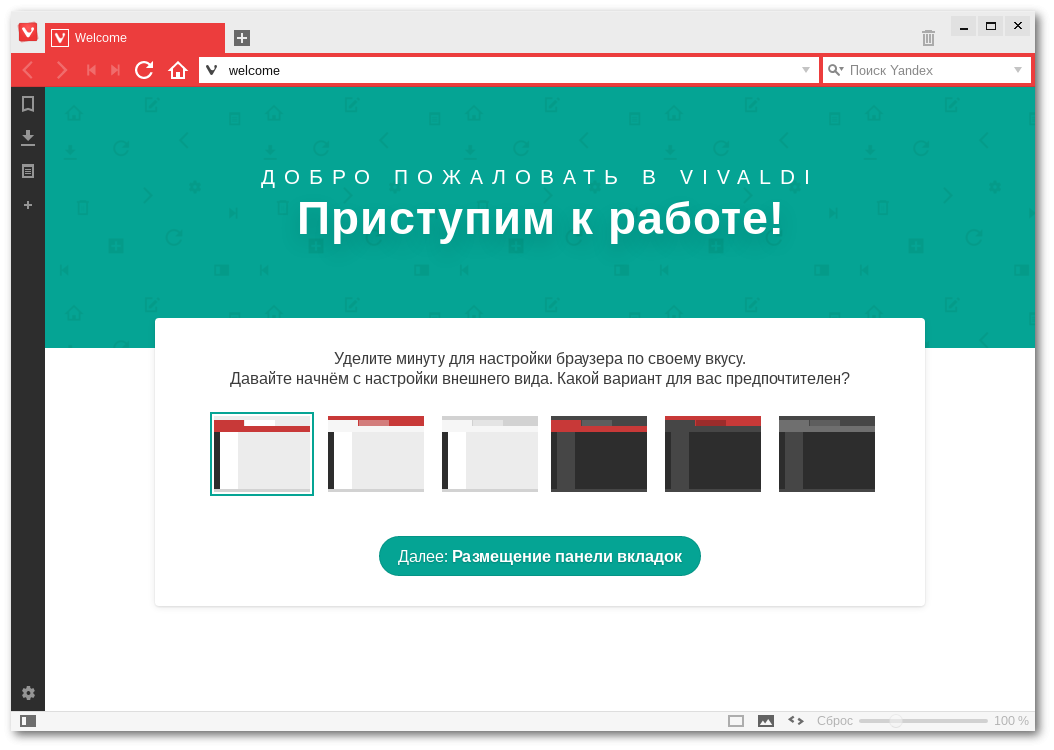Click the site info V icon in address bar
The width and height of the screenshot is (1054, 750).
(212, 70)
